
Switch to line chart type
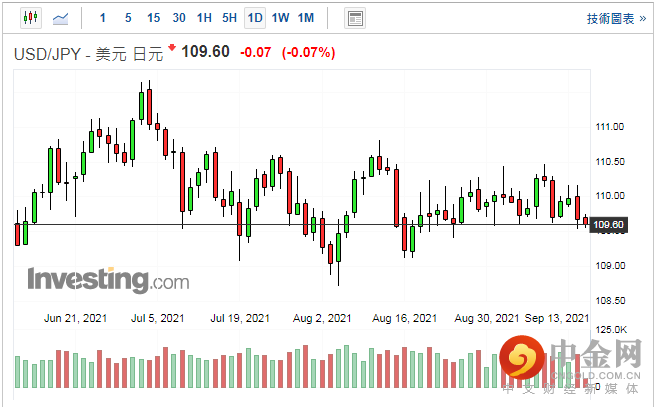(x=61, y=18)
